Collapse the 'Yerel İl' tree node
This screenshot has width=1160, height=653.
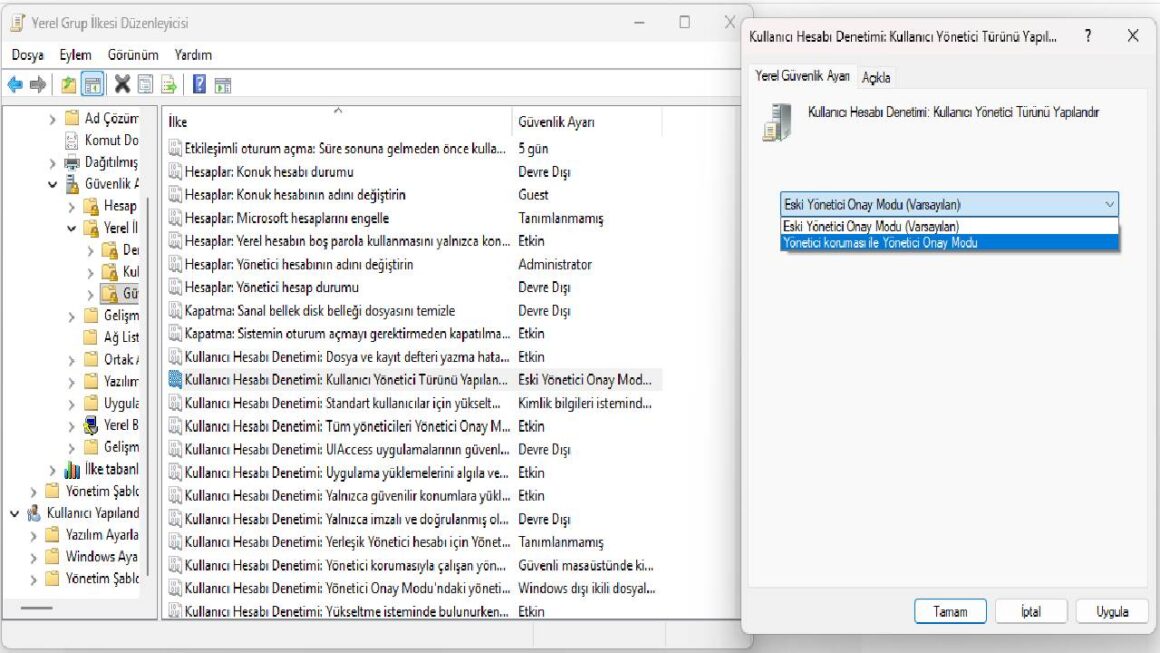pyautogui.click(x=71, y=228)
